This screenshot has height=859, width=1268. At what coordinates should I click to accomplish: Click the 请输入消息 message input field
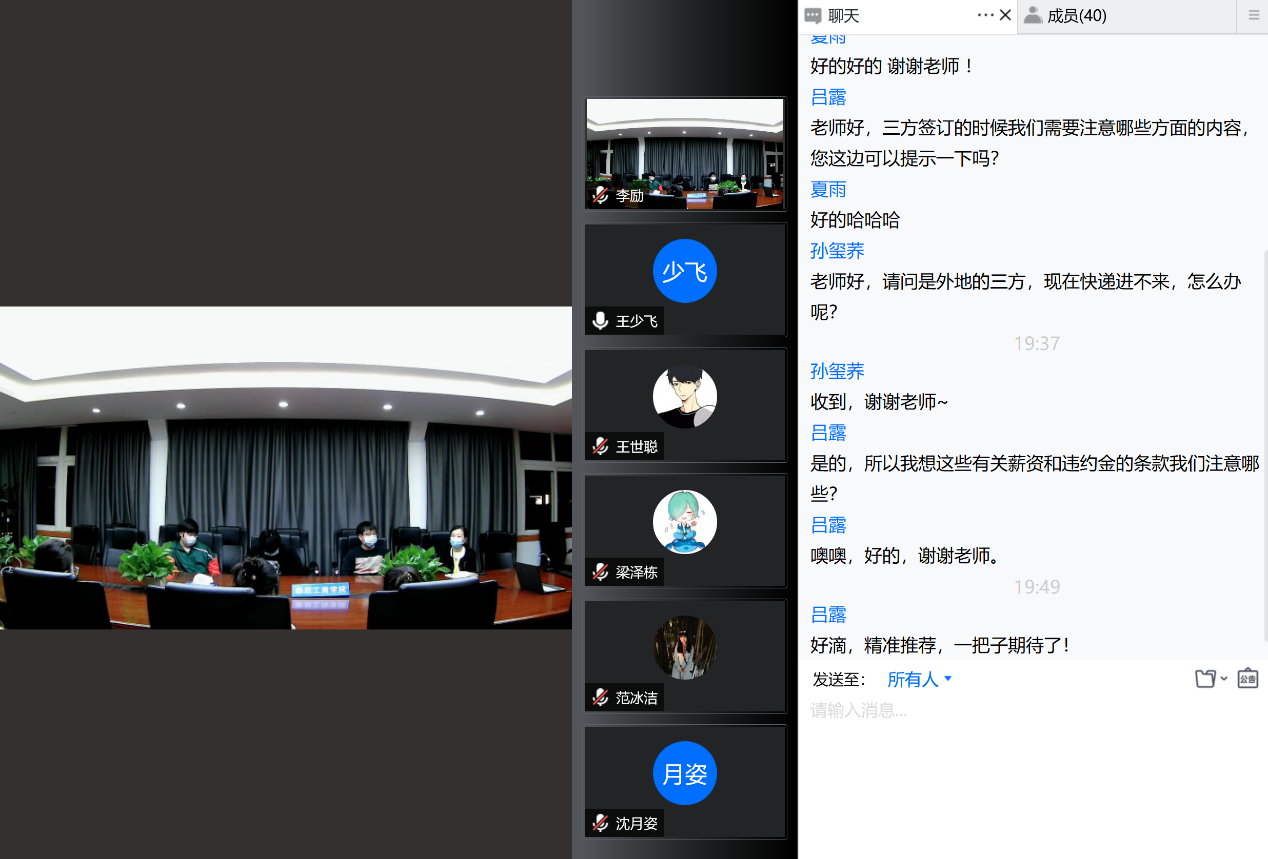[x=1030, y=711]
